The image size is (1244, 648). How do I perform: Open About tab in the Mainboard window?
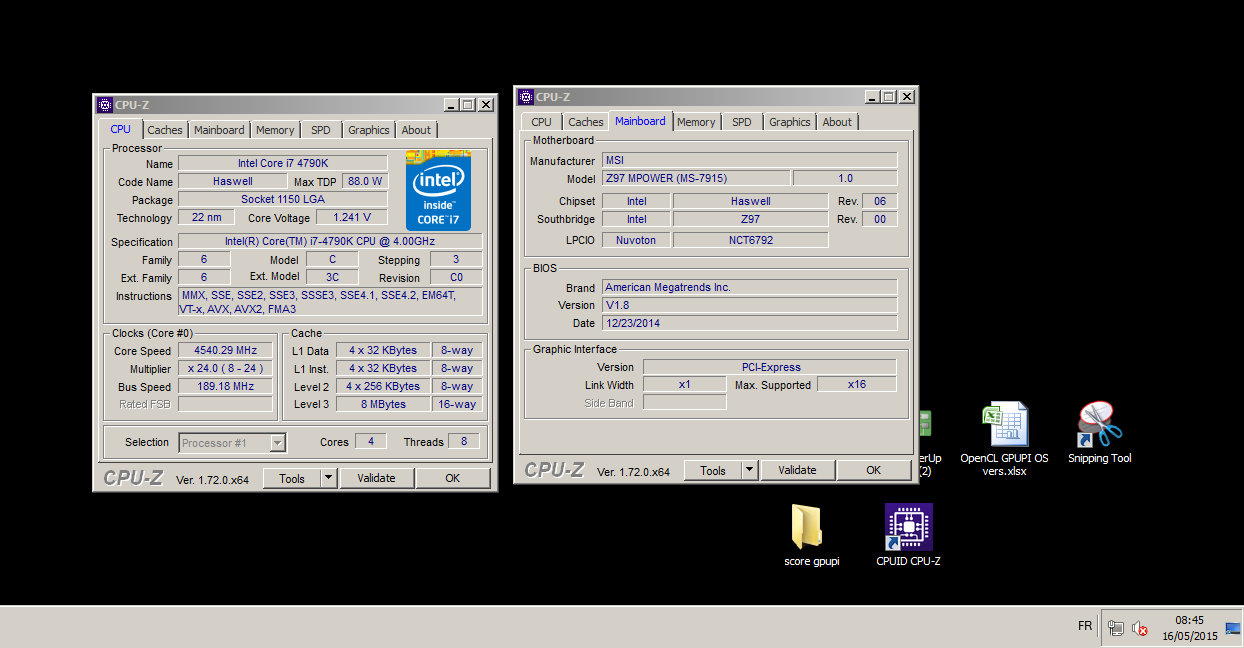point(837,122)
